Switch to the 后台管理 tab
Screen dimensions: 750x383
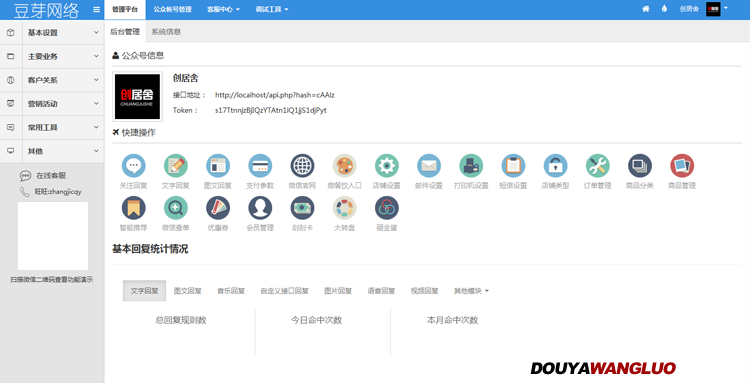[x=125, y=32]
